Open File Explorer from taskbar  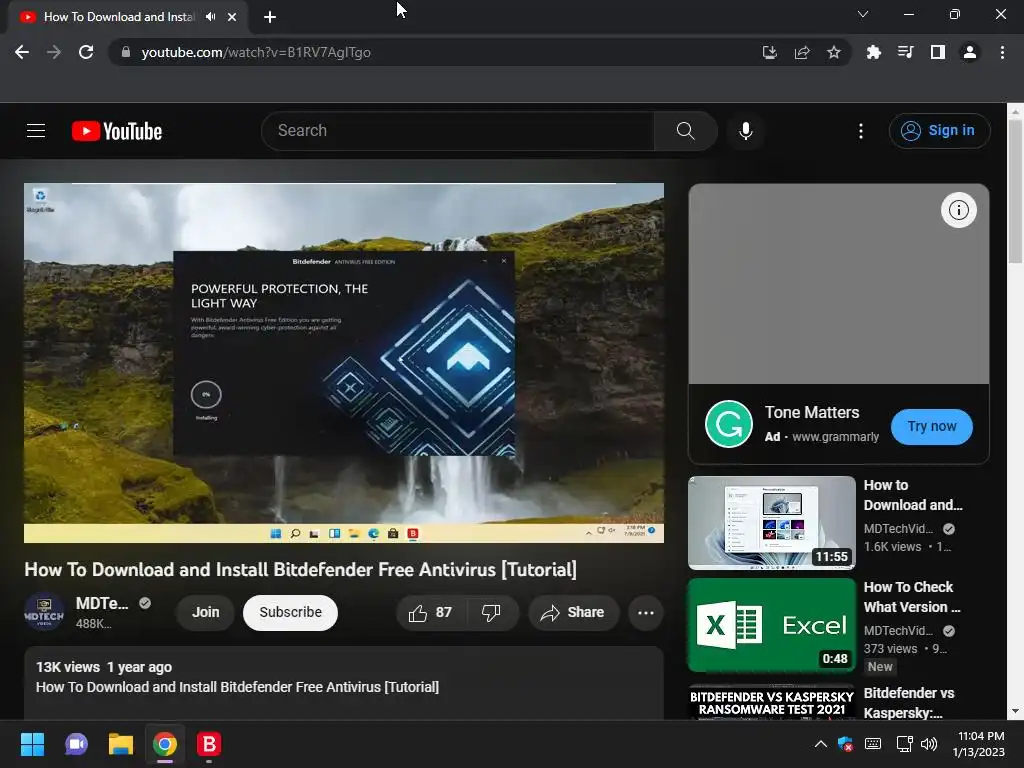[121, 744]
